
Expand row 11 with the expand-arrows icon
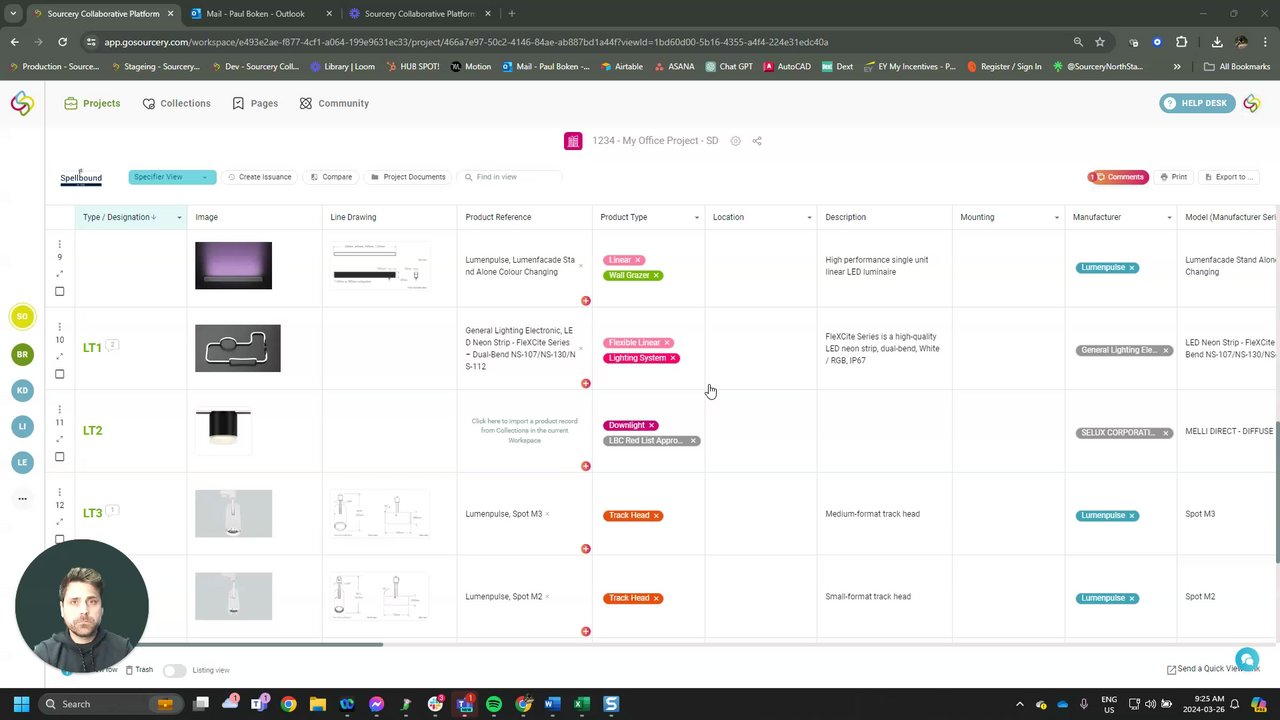[x=59, y=439]
